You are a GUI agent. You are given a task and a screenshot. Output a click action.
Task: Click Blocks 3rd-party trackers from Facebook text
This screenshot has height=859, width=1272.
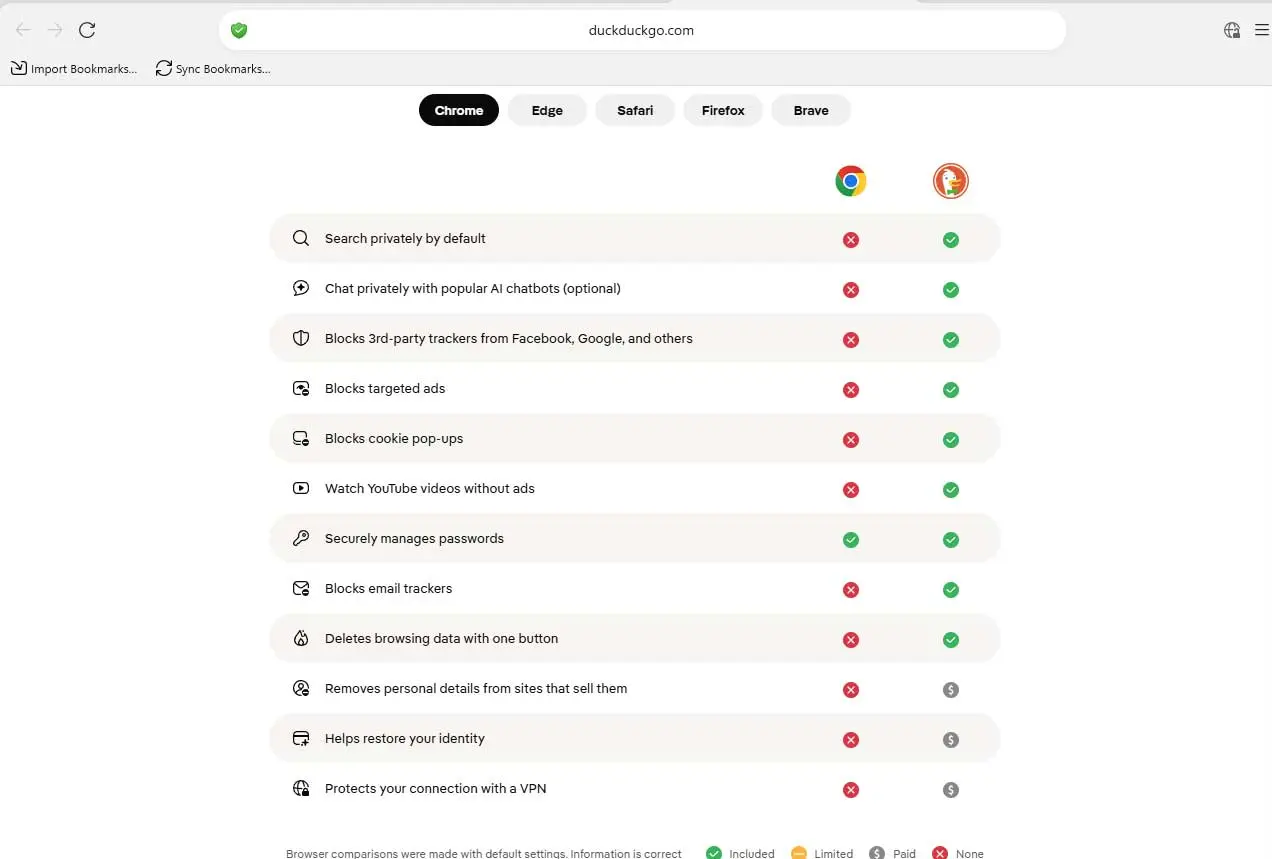point(509,338)
